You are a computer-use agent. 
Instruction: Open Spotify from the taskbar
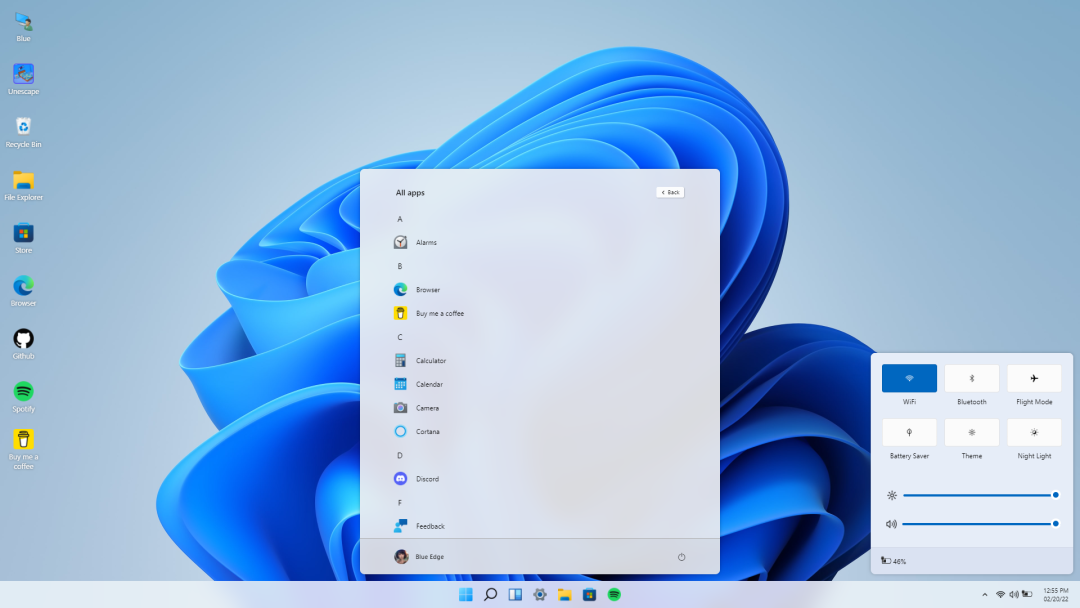pyautogui.click(x=613, y=593)
